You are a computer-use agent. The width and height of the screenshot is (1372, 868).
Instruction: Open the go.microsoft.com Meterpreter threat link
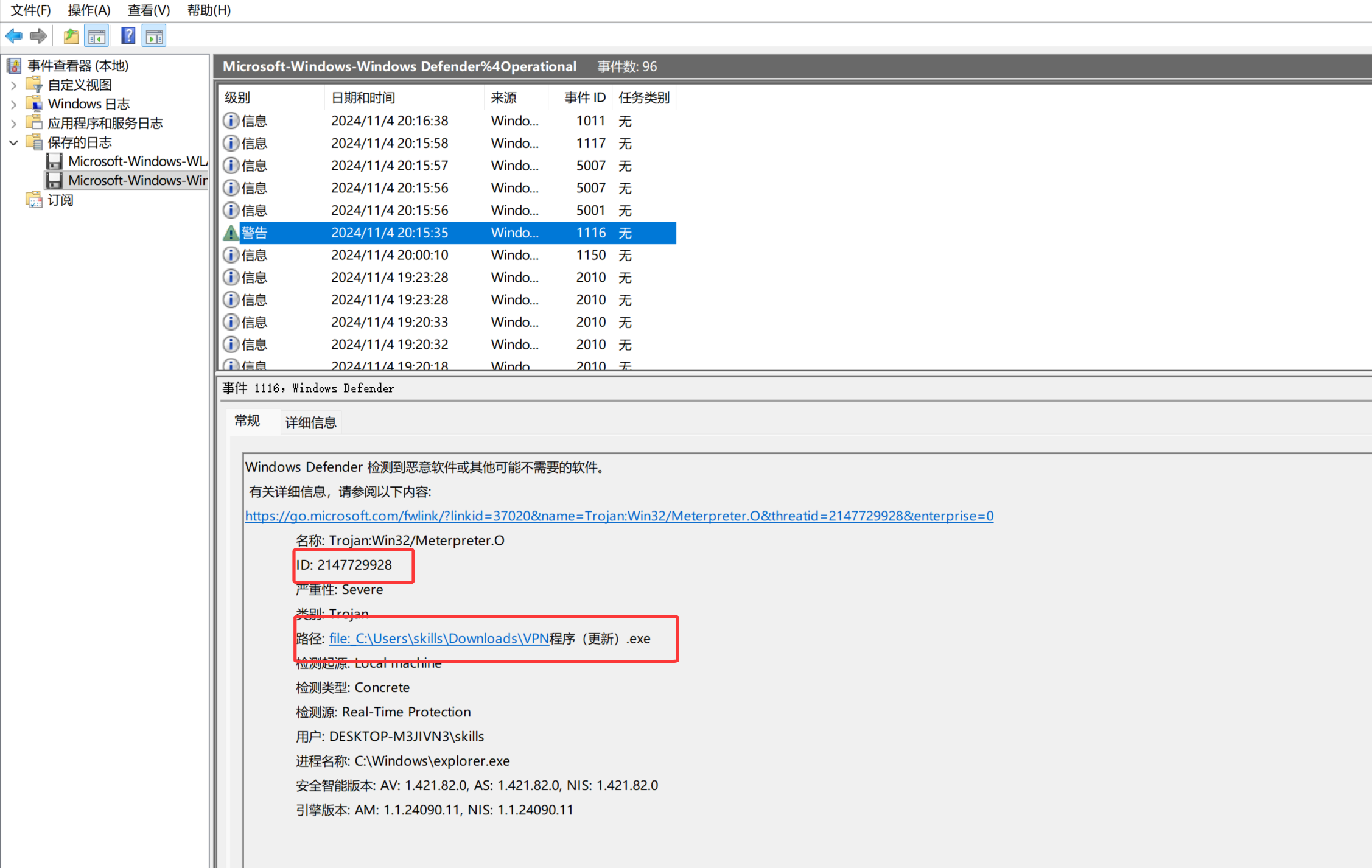[x=618, y=516]
